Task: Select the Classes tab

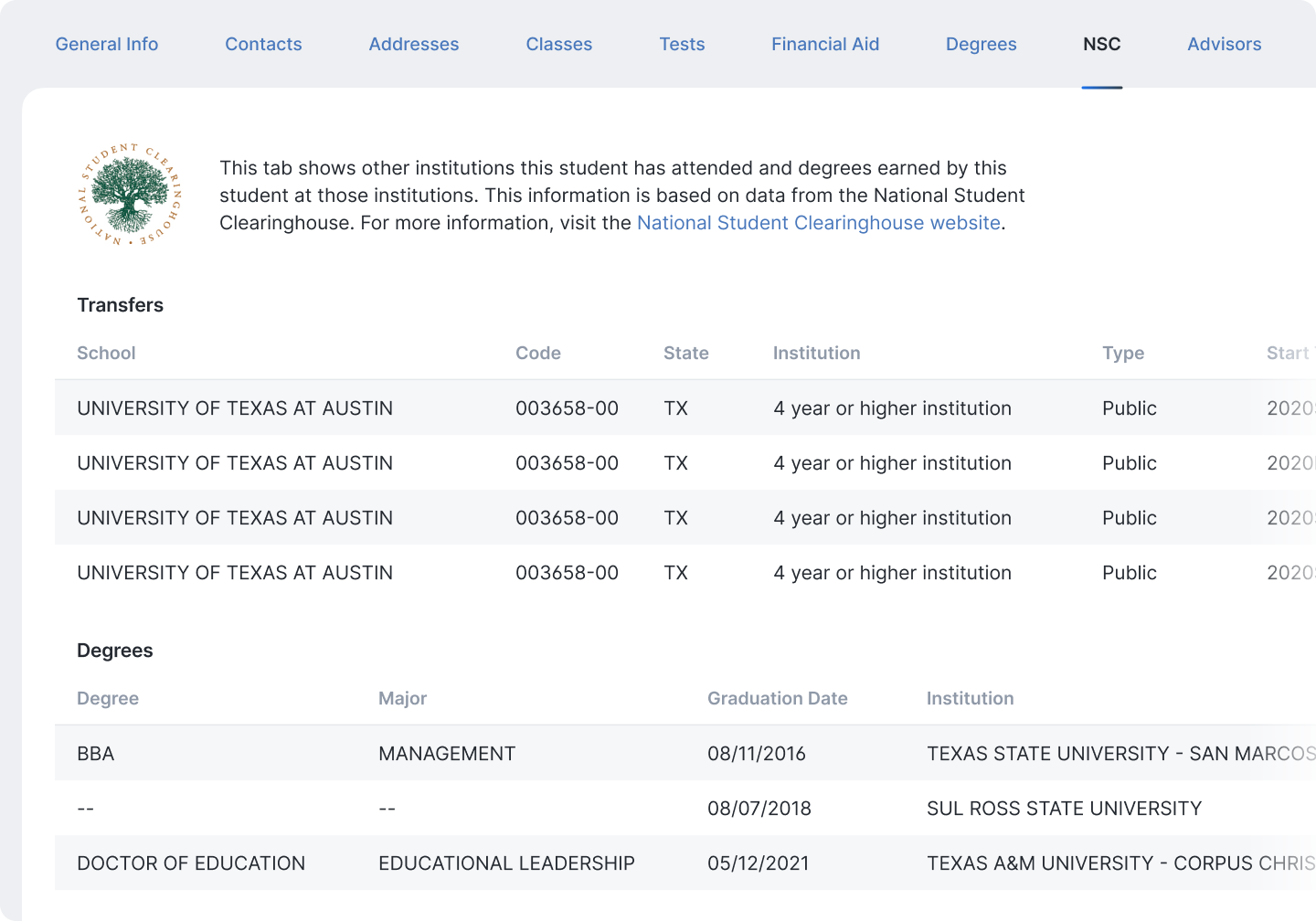Action: [559, 44]
